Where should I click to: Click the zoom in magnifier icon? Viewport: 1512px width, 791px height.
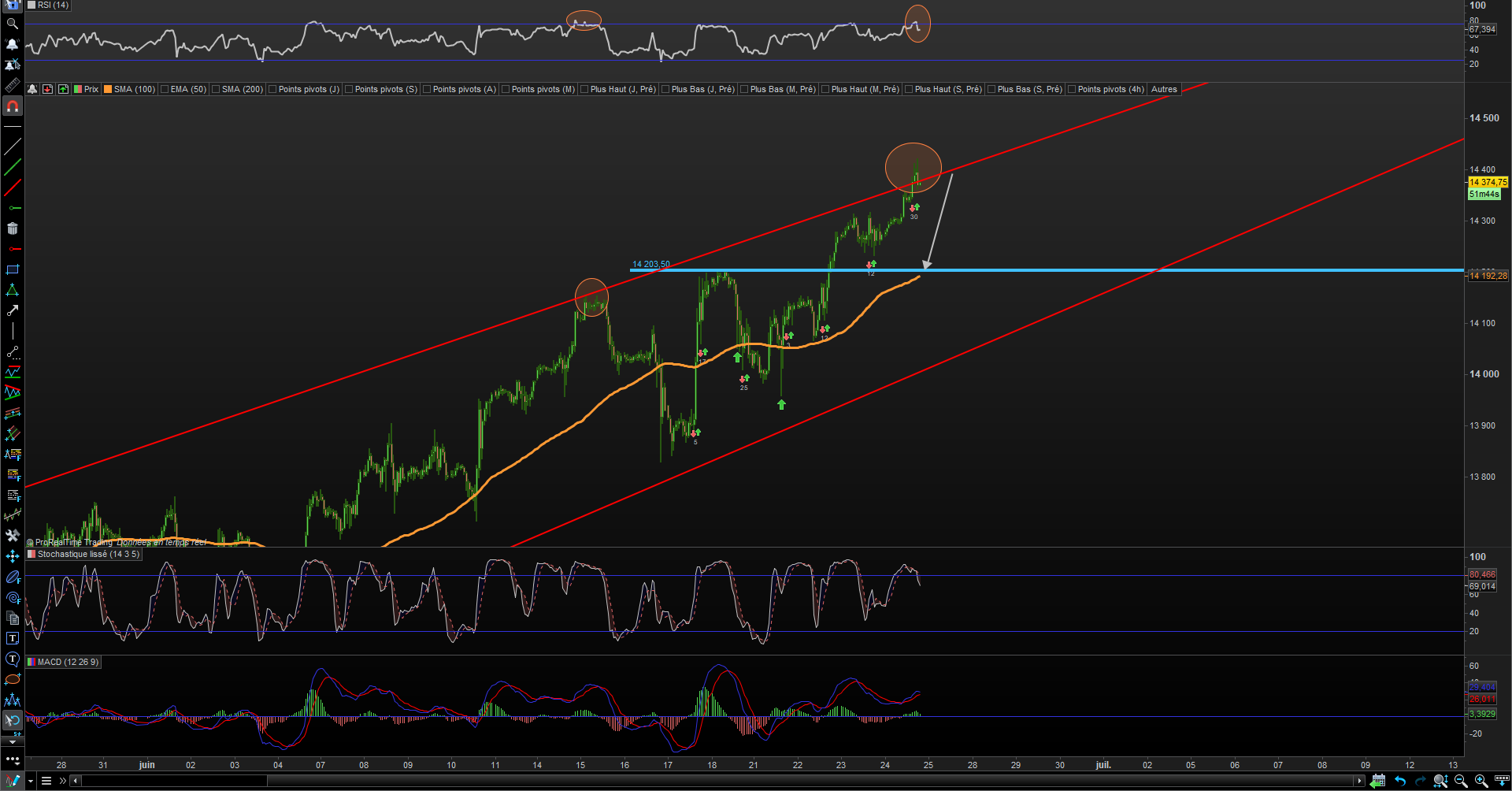click(x=1481, y=781)
